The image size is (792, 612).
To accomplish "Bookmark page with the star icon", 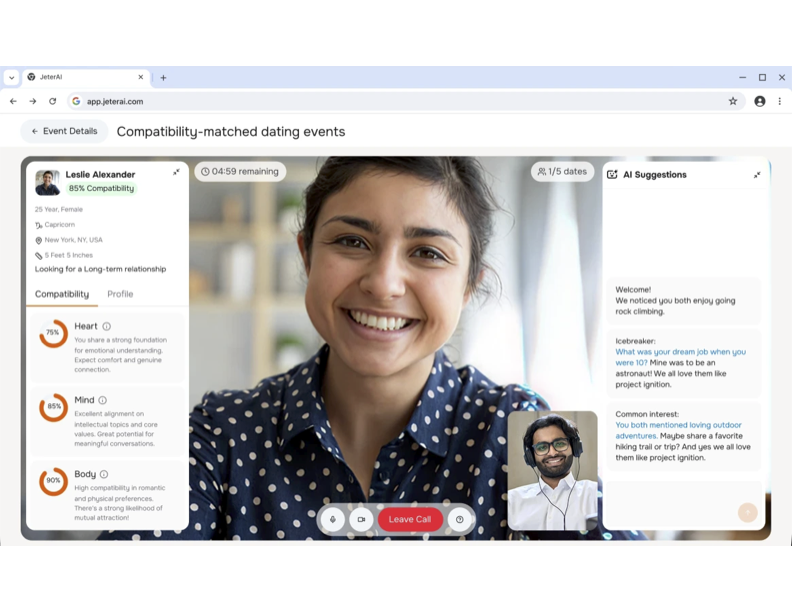I will click(733, 101).
